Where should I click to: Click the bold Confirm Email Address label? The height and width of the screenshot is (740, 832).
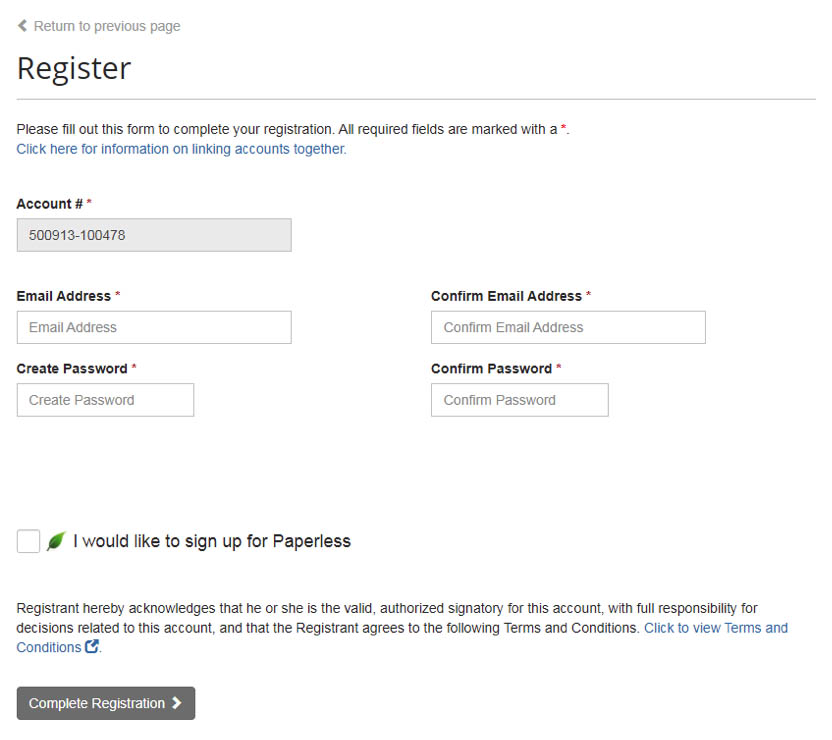[x=506, y=296]
